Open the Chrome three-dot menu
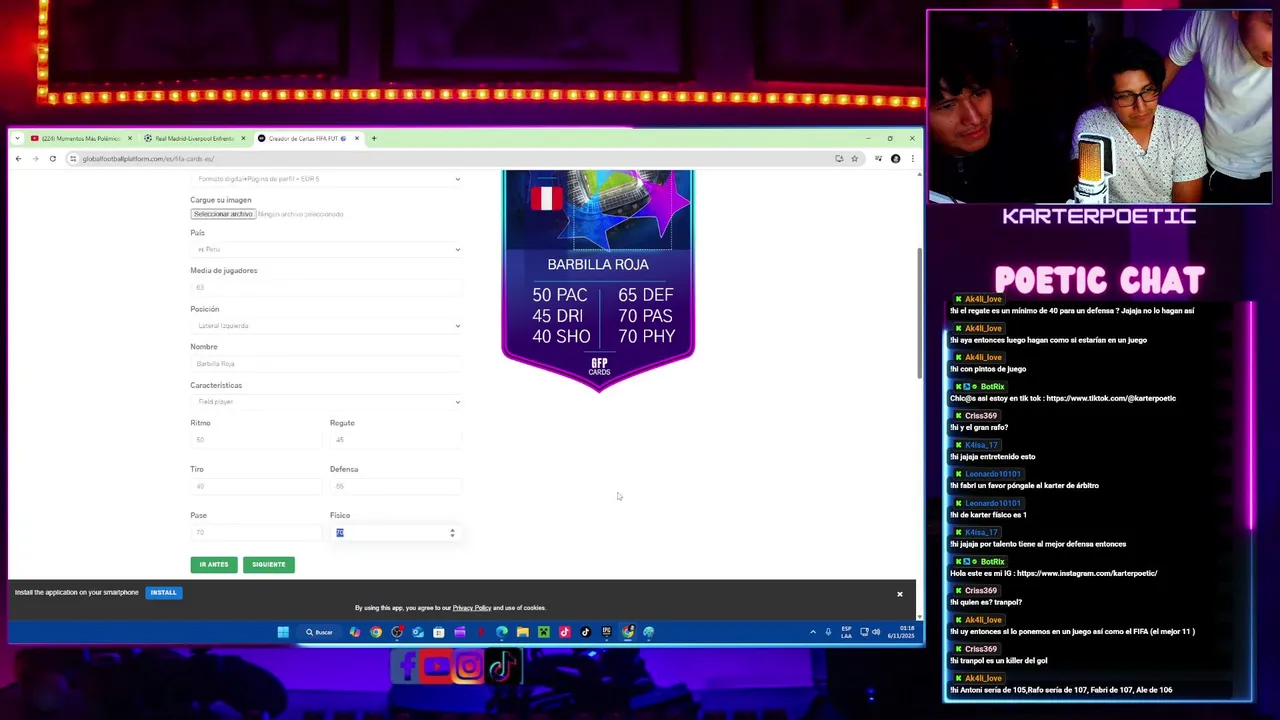 click(x=911, y=159)
